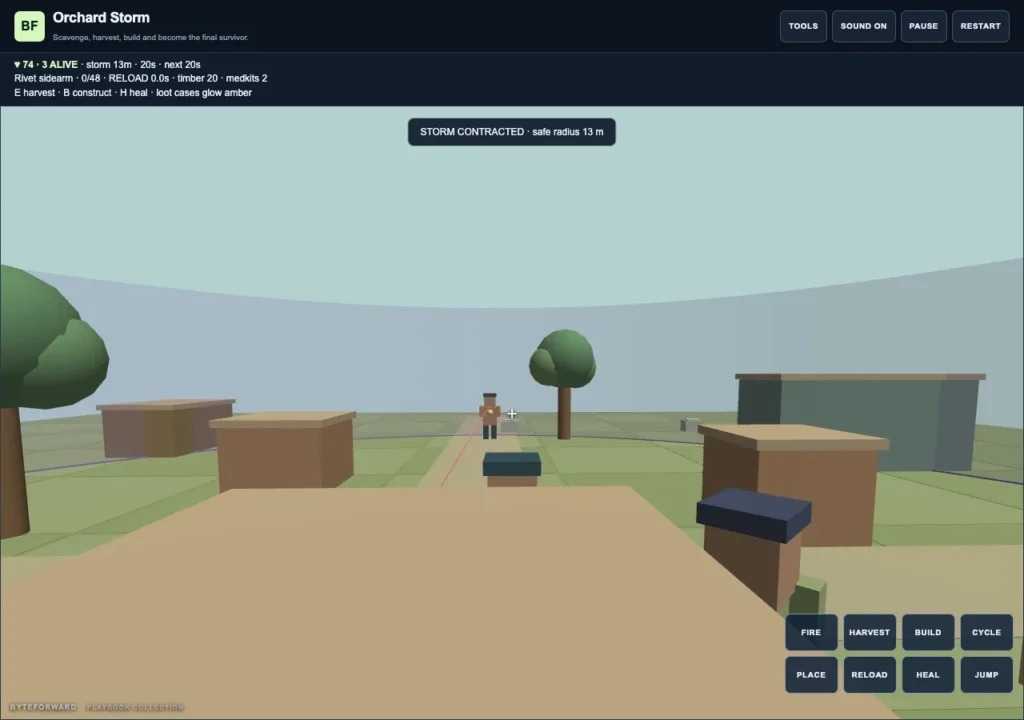
Task: Click the STORM CONTRACTED notification banner
Action: tap(511, 132)
